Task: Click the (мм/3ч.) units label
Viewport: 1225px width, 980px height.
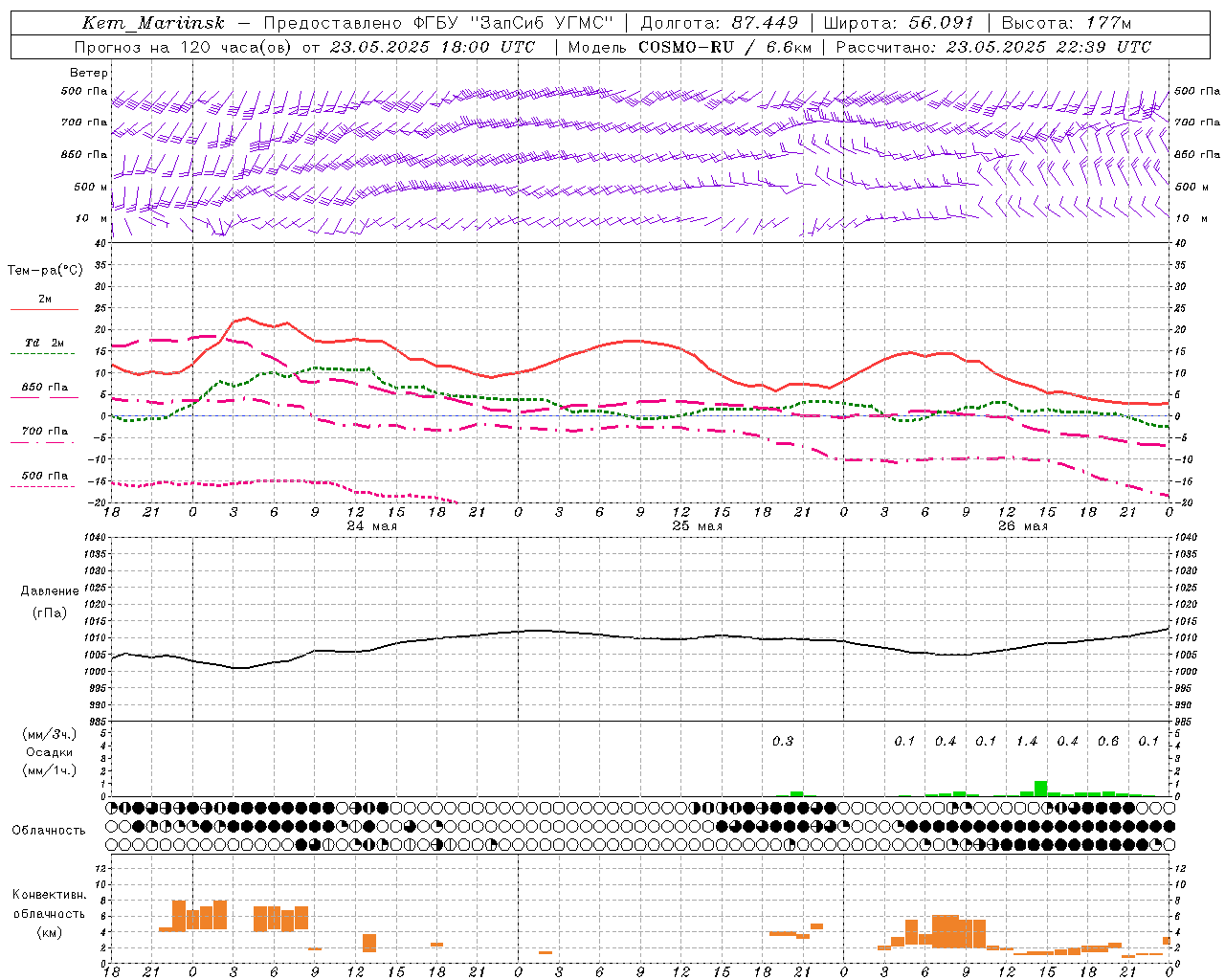Action: coord(49,734)
